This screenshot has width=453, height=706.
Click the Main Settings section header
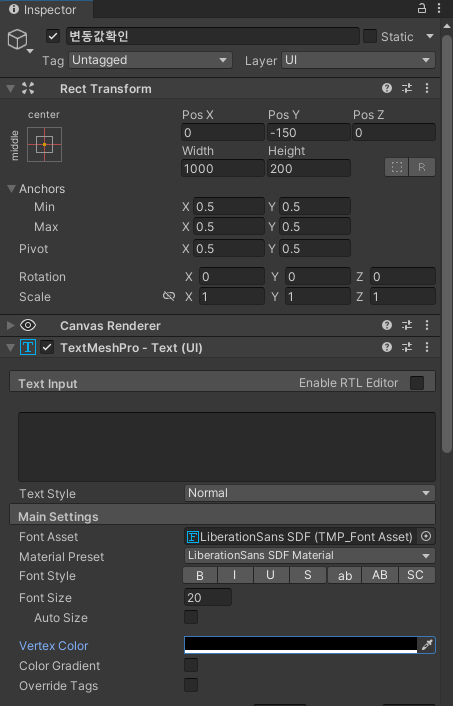(222, 515)
